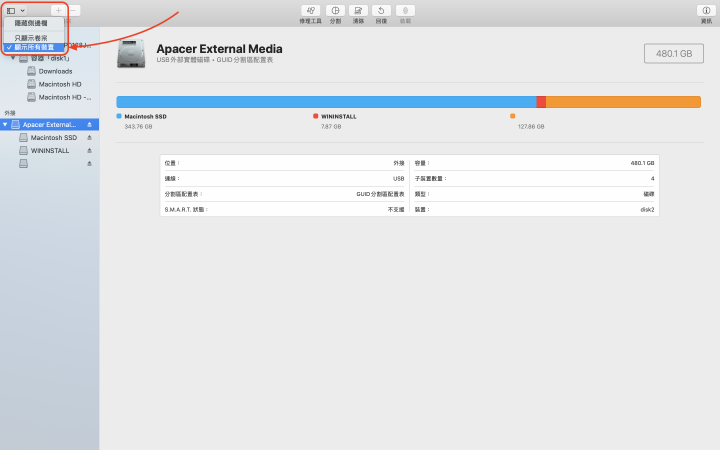The height and width of the screenshot is (450, 720).
Task: Click the Restore (回復) toolbar icon
Action: tap(381, 11)
